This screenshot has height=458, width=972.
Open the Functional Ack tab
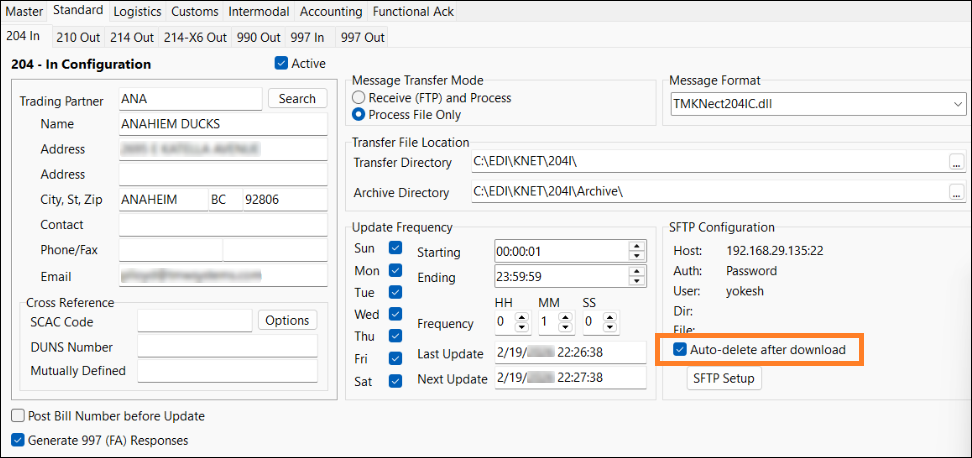click(x=413, y=11)
